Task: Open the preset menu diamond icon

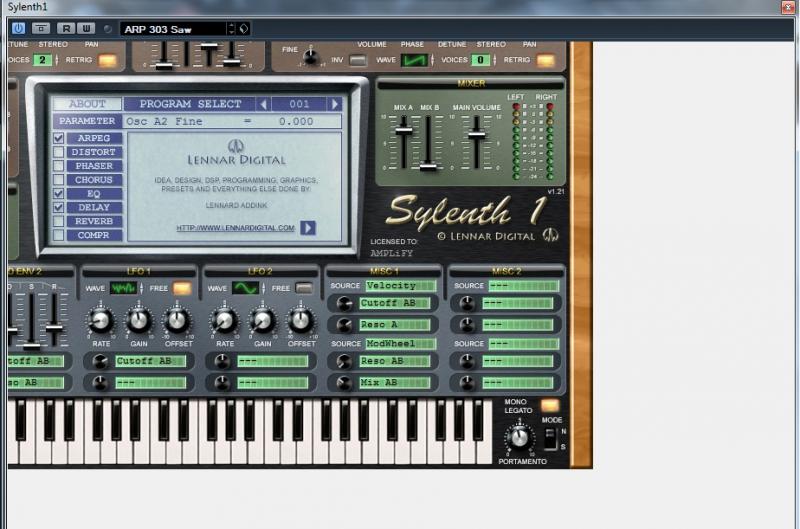Action: pyautogui.click(x=244, y=29)
